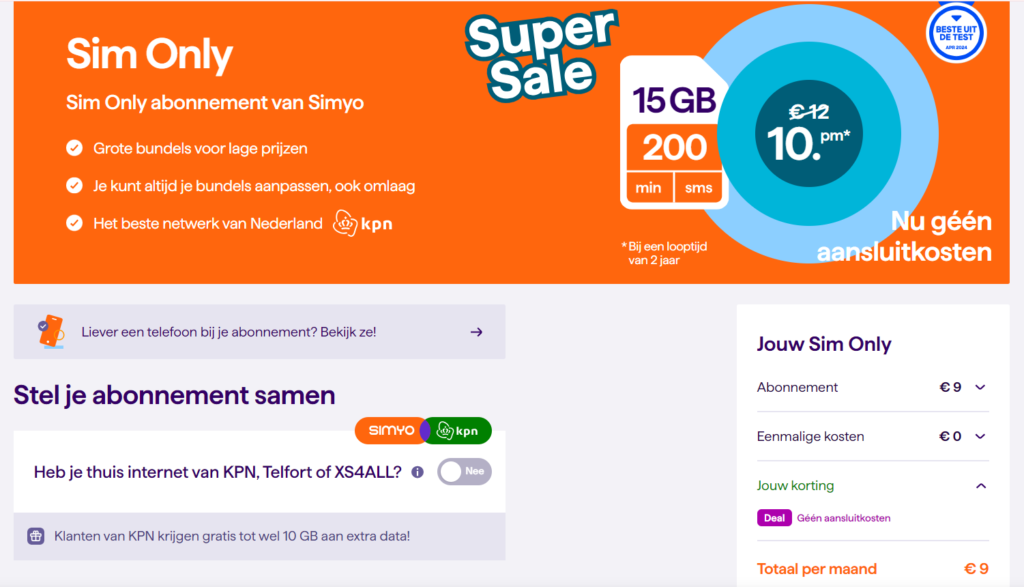Screen dimensions: 1024x587
Task: Toggle the KPN home internet switch
Action: point(464,472)
